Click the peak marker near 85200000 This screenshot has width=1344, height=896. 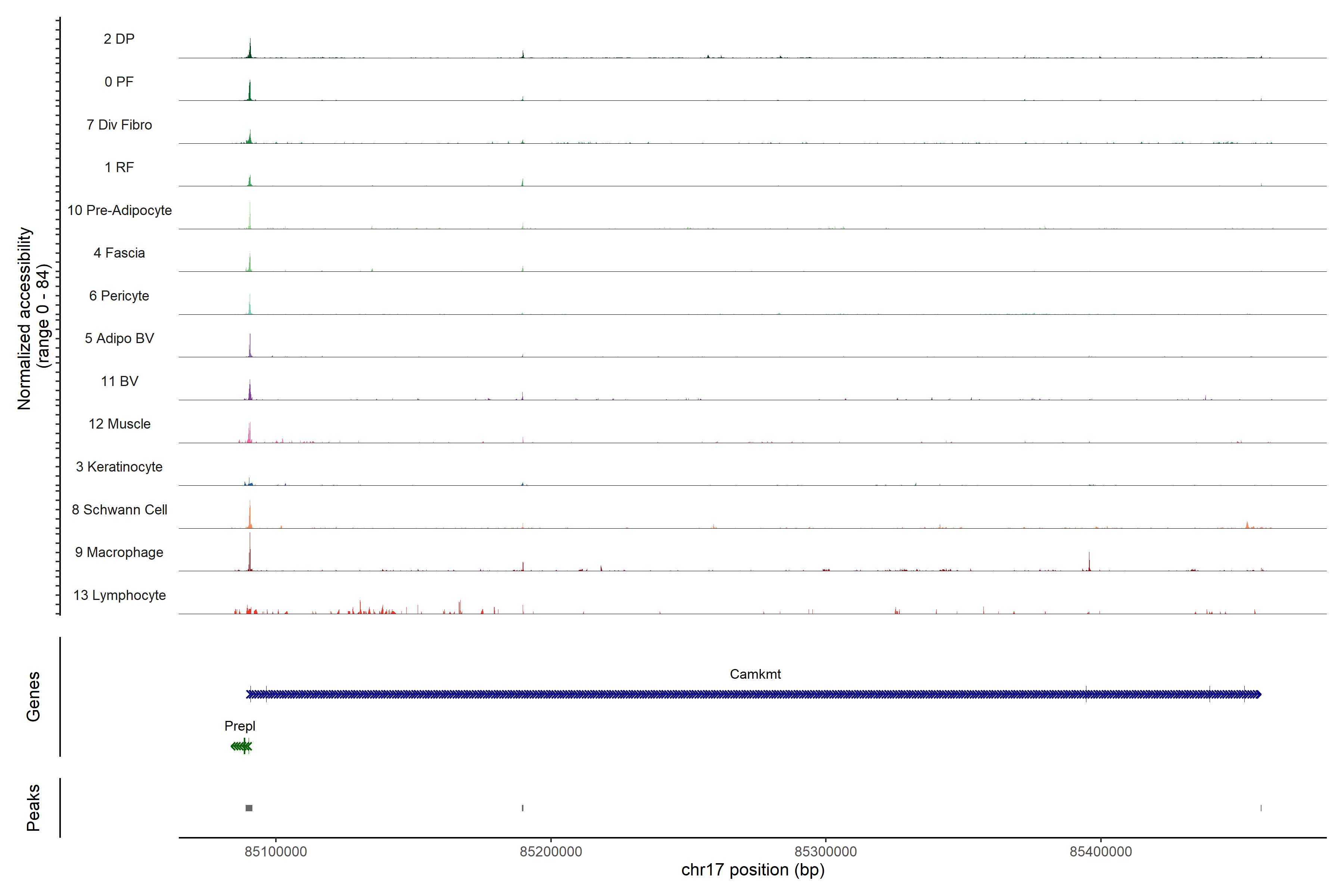[x=522, y=808]
